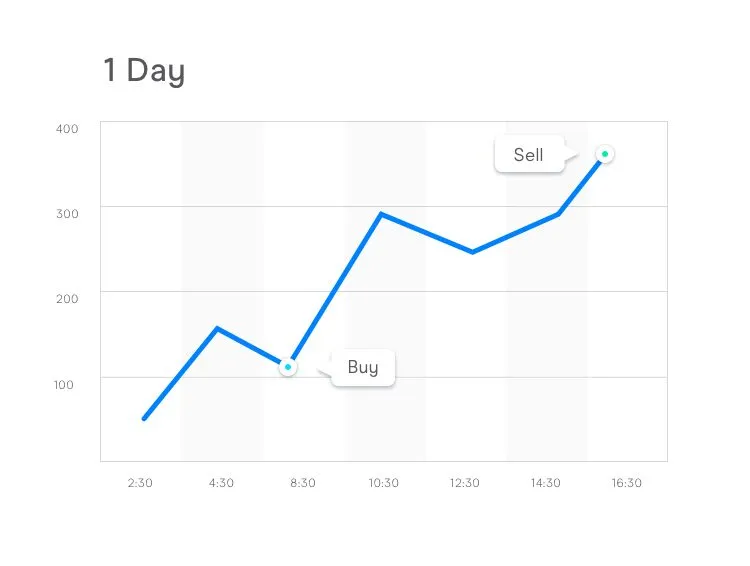Click the 300 value axis label
Screen dimensions: 750x566
[x=67, y=214]
